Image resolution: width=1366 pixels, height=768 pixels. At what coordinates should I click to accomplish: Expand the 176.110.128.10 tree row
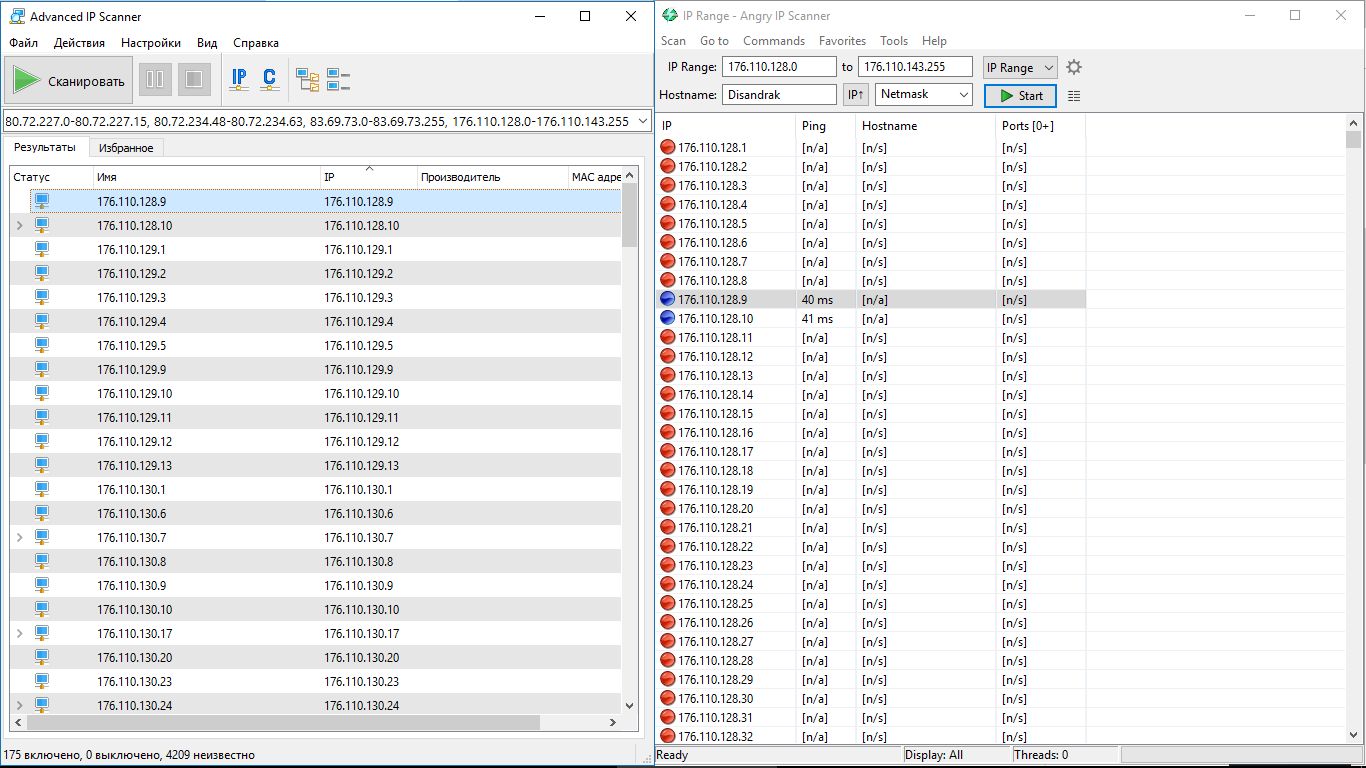(x=20, y=226)
